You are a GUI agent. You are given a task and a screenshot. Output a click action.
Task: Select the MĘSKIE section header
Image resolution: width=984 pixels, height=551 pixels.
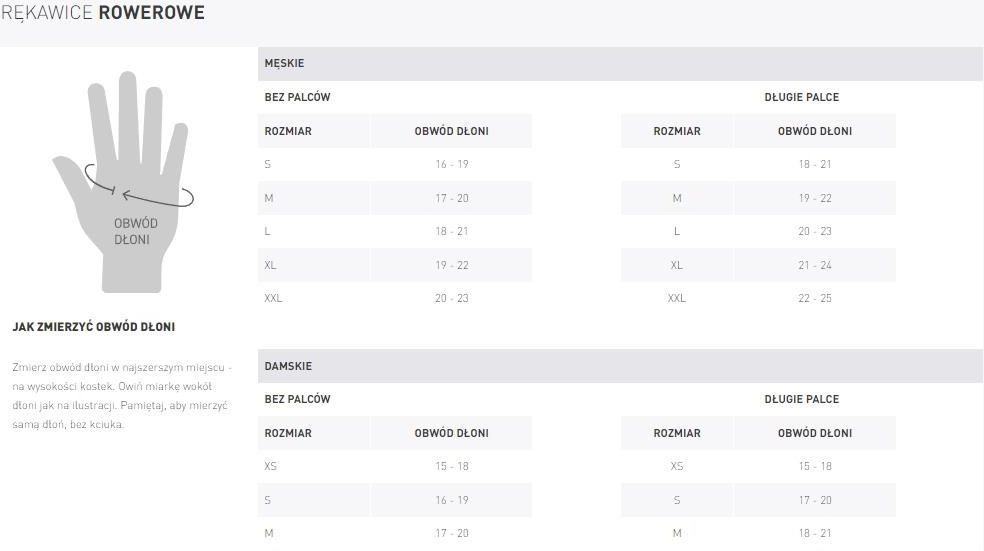point(620,63)
